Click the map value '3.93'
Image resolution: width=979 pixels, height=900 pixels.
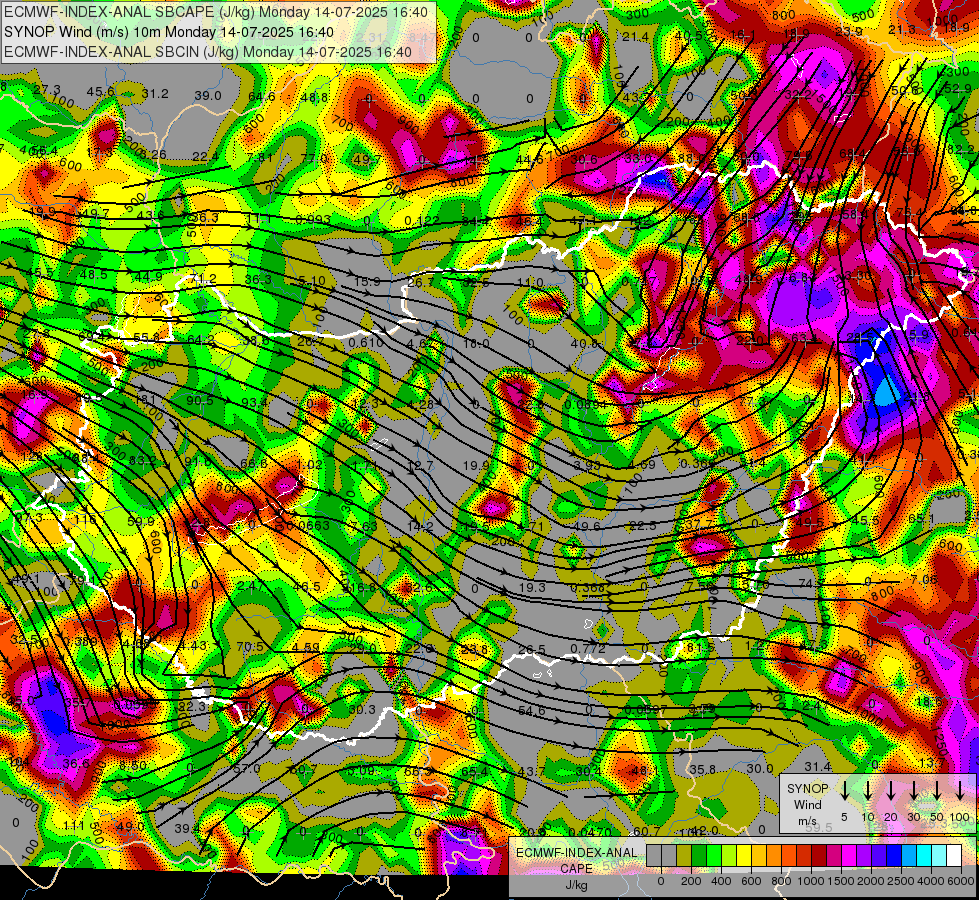[588, 465]
